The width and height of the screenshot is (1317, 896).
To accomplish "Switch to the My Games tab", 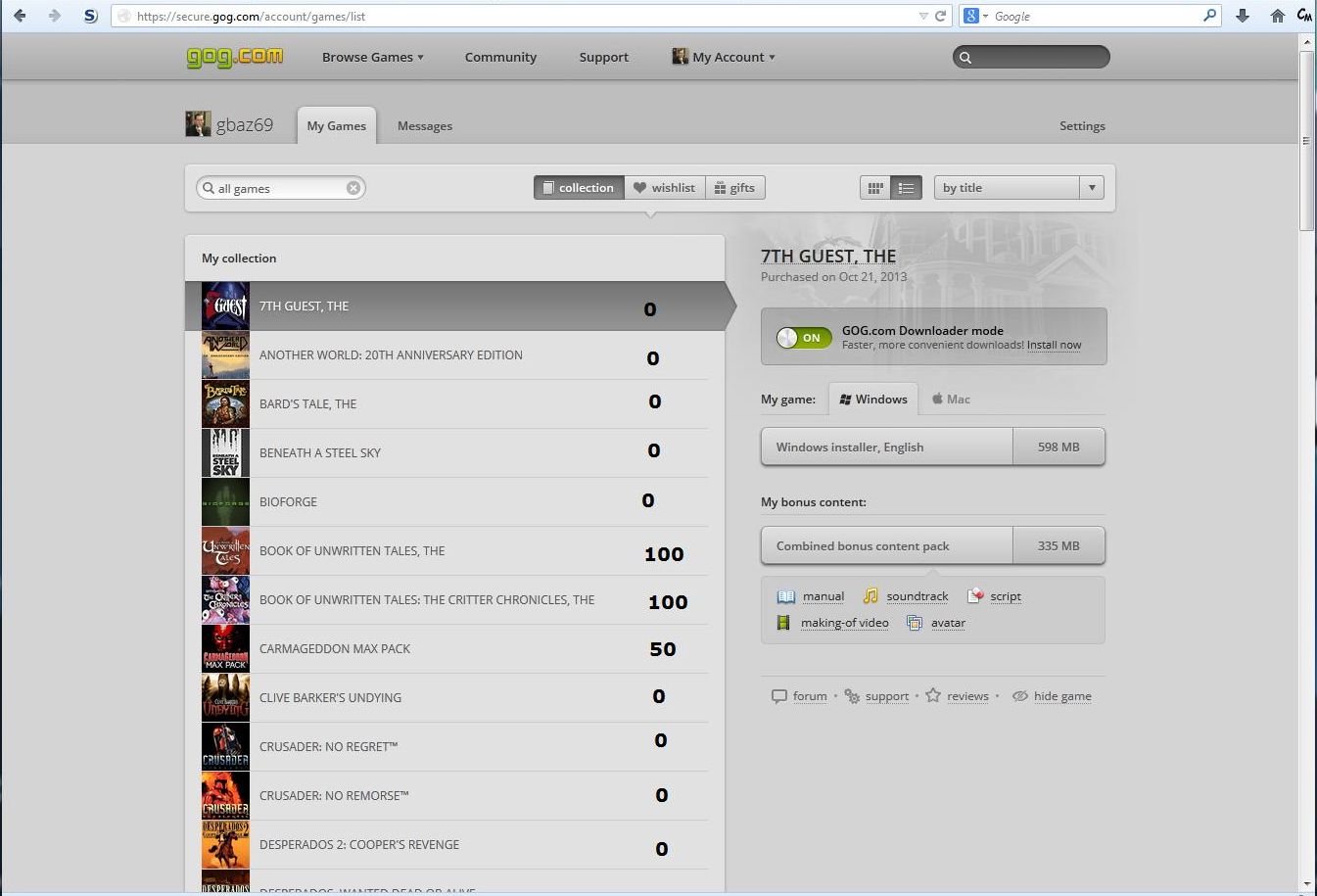I will click(x=337, y=125).
